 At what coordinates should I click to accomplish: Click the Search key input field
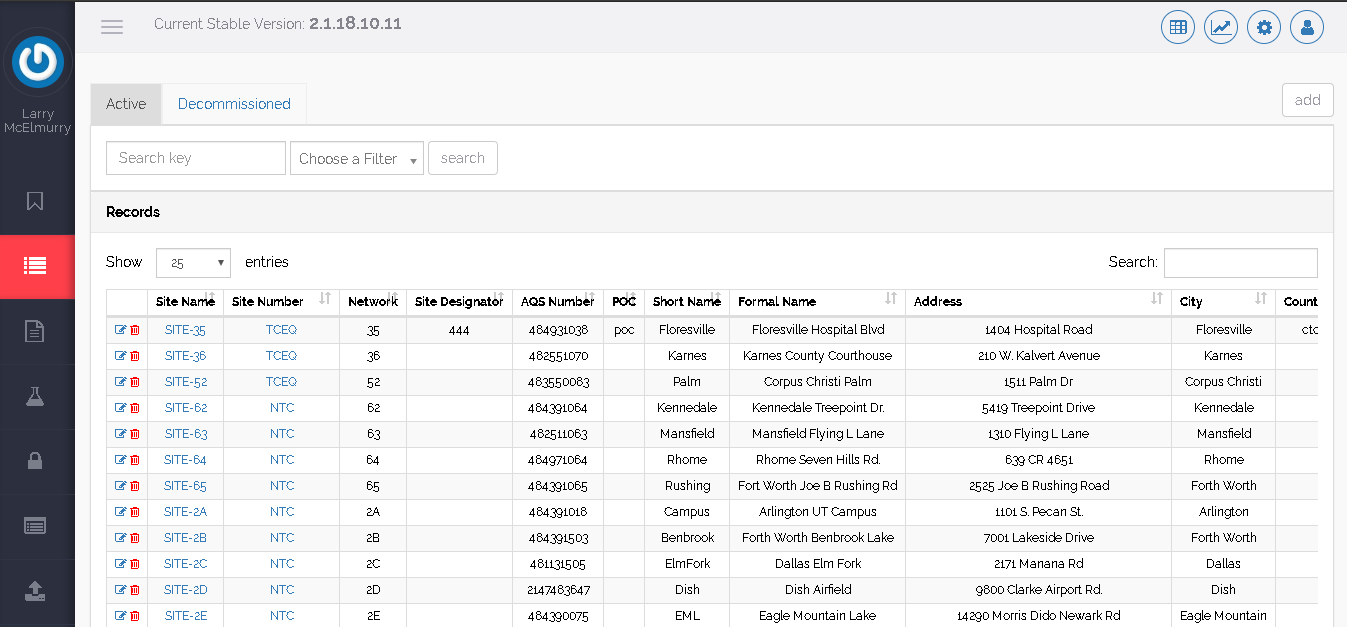point(196,158)
